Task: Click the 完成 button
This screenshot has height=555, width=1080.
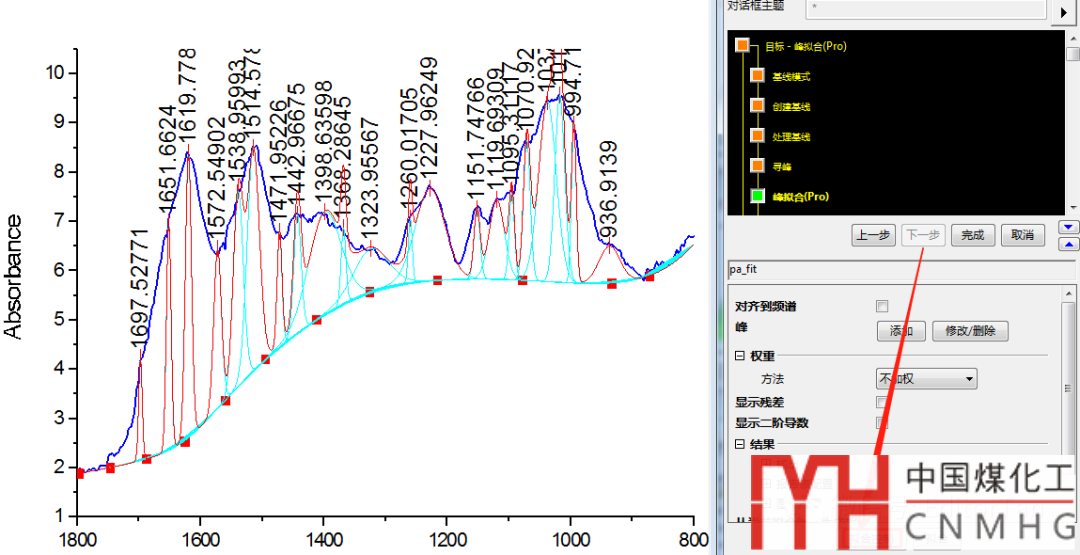Action: (972, 236)
